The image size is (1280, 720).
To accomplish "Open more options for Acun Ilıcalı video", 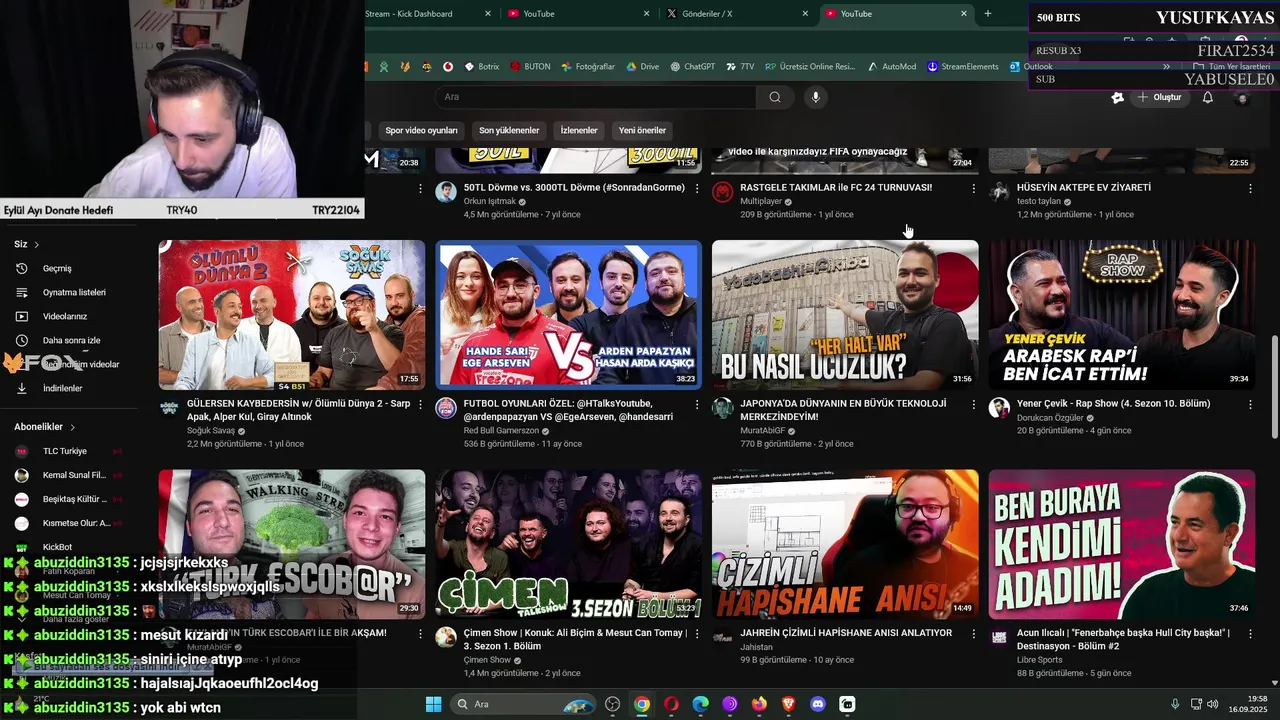I will coord(1250,633).
